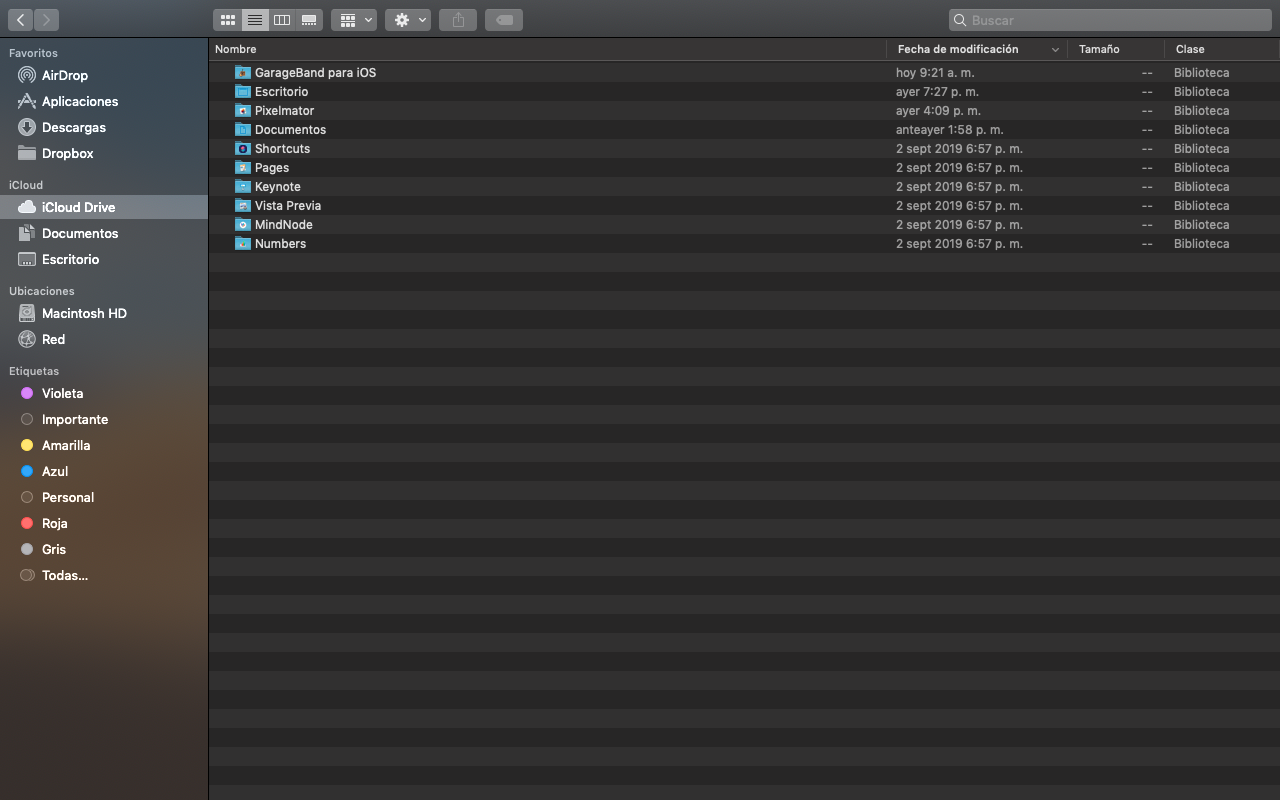Select the MindNode folder icon
The width and height of the screenshot is (1280, 800).
pos(242,224)
